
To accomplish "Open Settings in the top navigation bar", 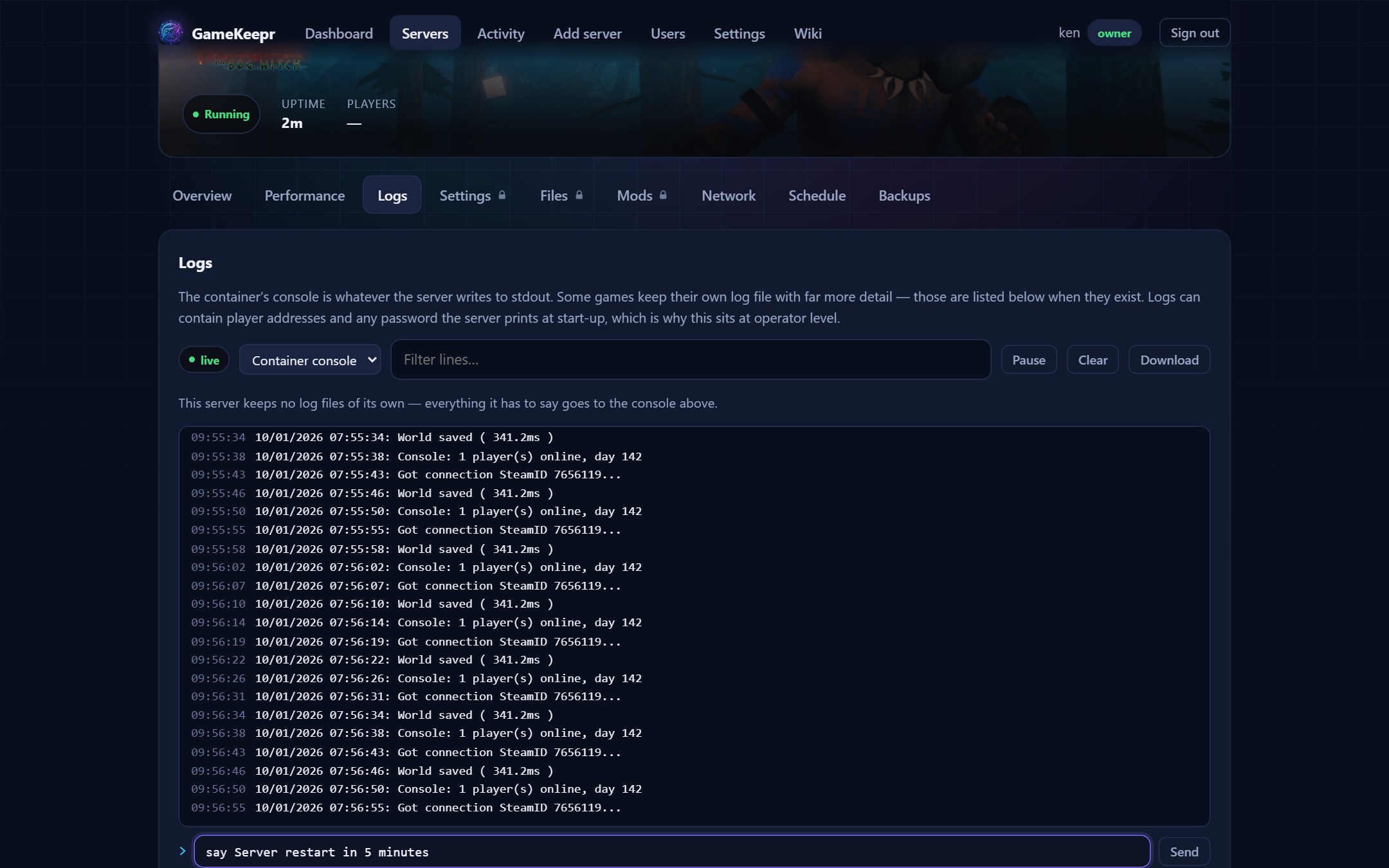I will (740, 33).
